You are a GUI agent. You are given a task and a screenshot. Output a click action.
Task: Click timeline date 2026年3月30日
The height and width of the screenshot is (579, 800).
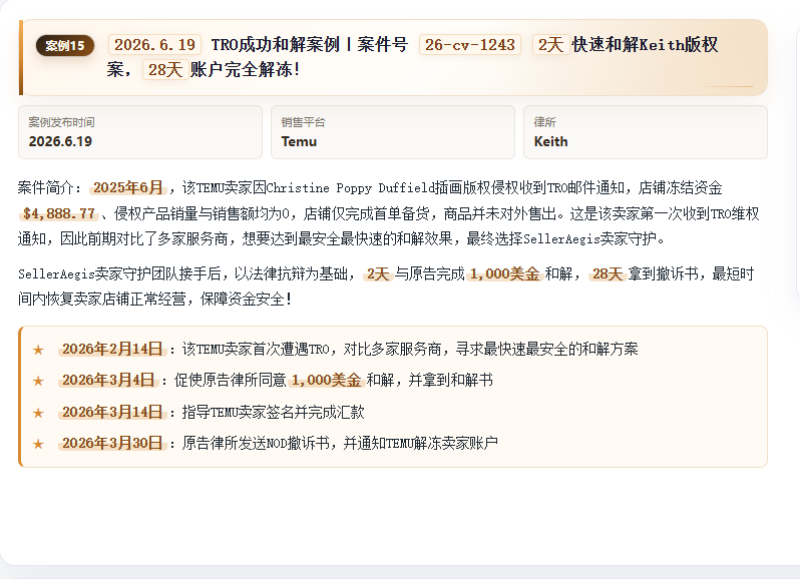click(x=112, y=443)
